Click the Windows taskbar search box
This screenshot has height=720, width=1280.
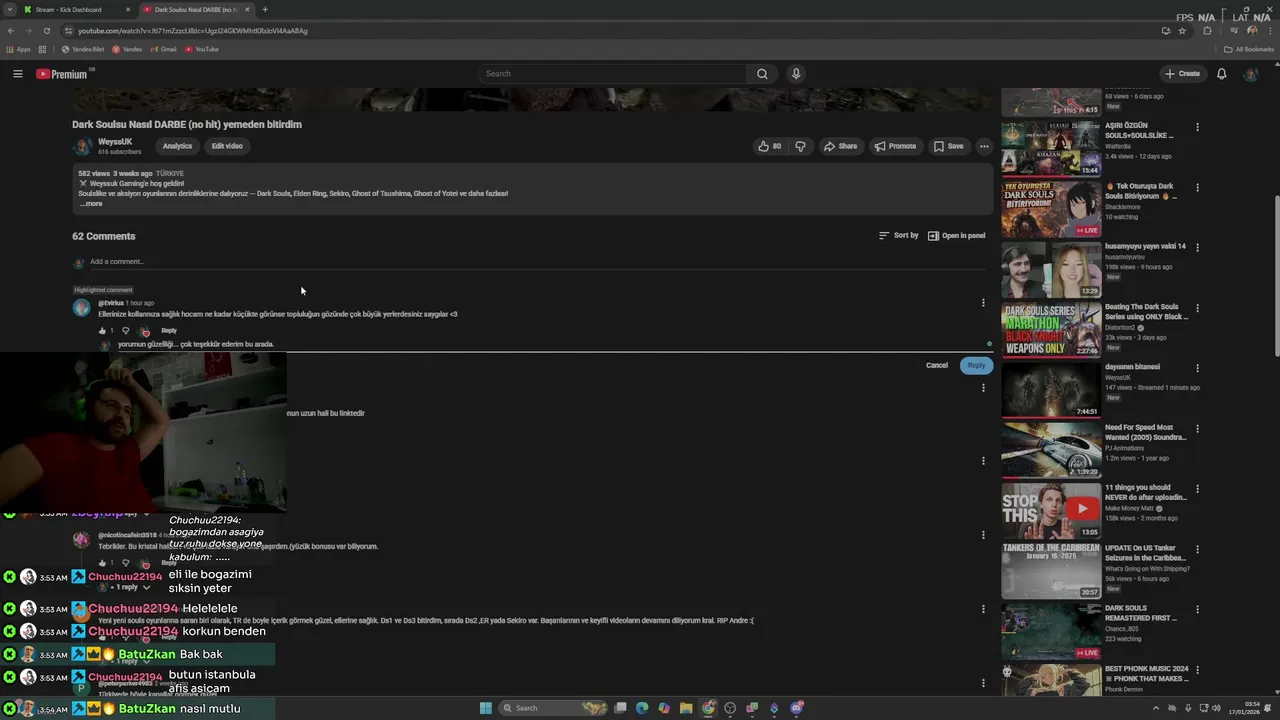554,708
